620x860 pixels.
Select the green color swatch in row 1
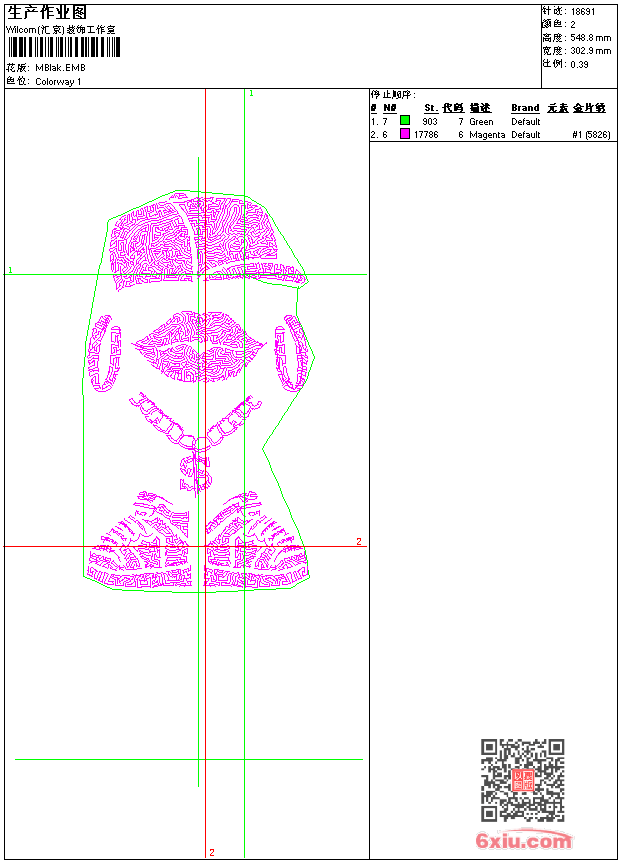point(405,120)
